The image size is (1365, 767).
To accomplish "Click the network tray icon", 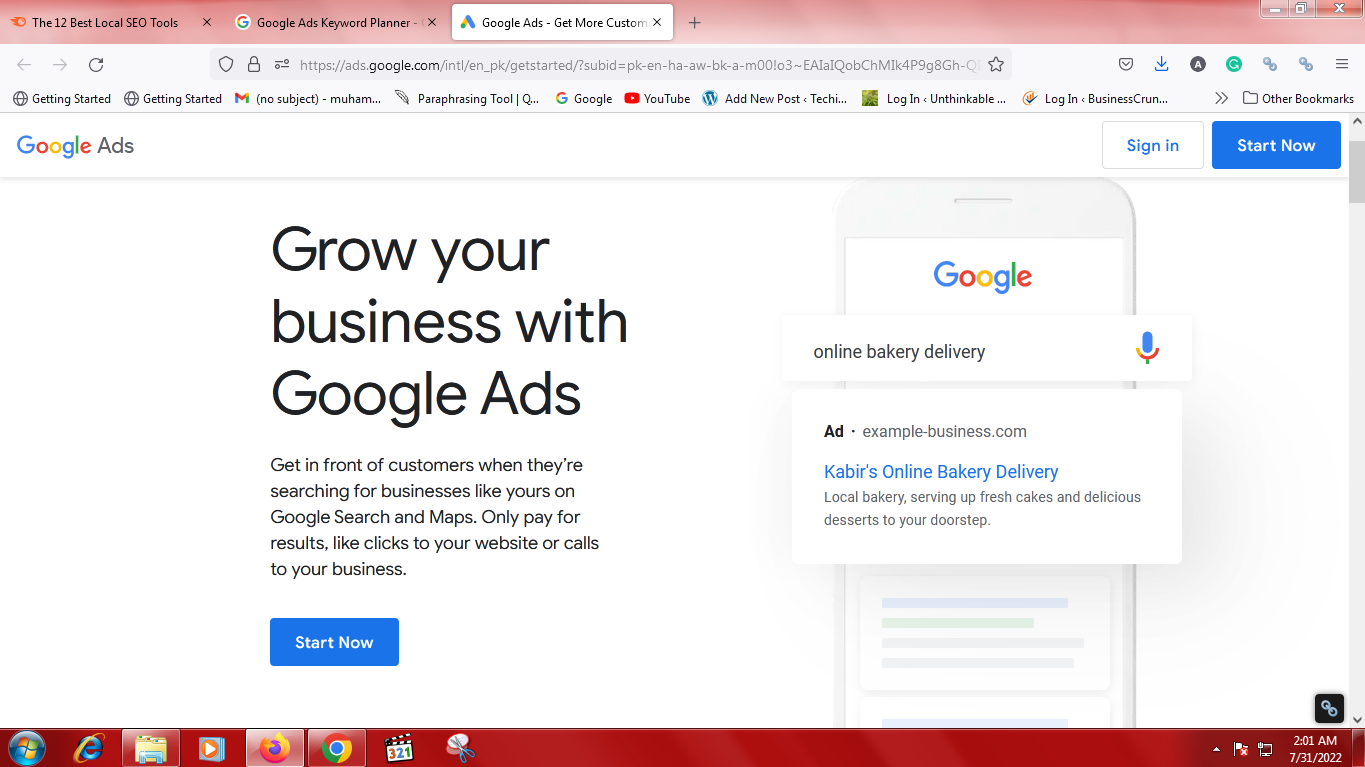I will [x=1265, y=748].
